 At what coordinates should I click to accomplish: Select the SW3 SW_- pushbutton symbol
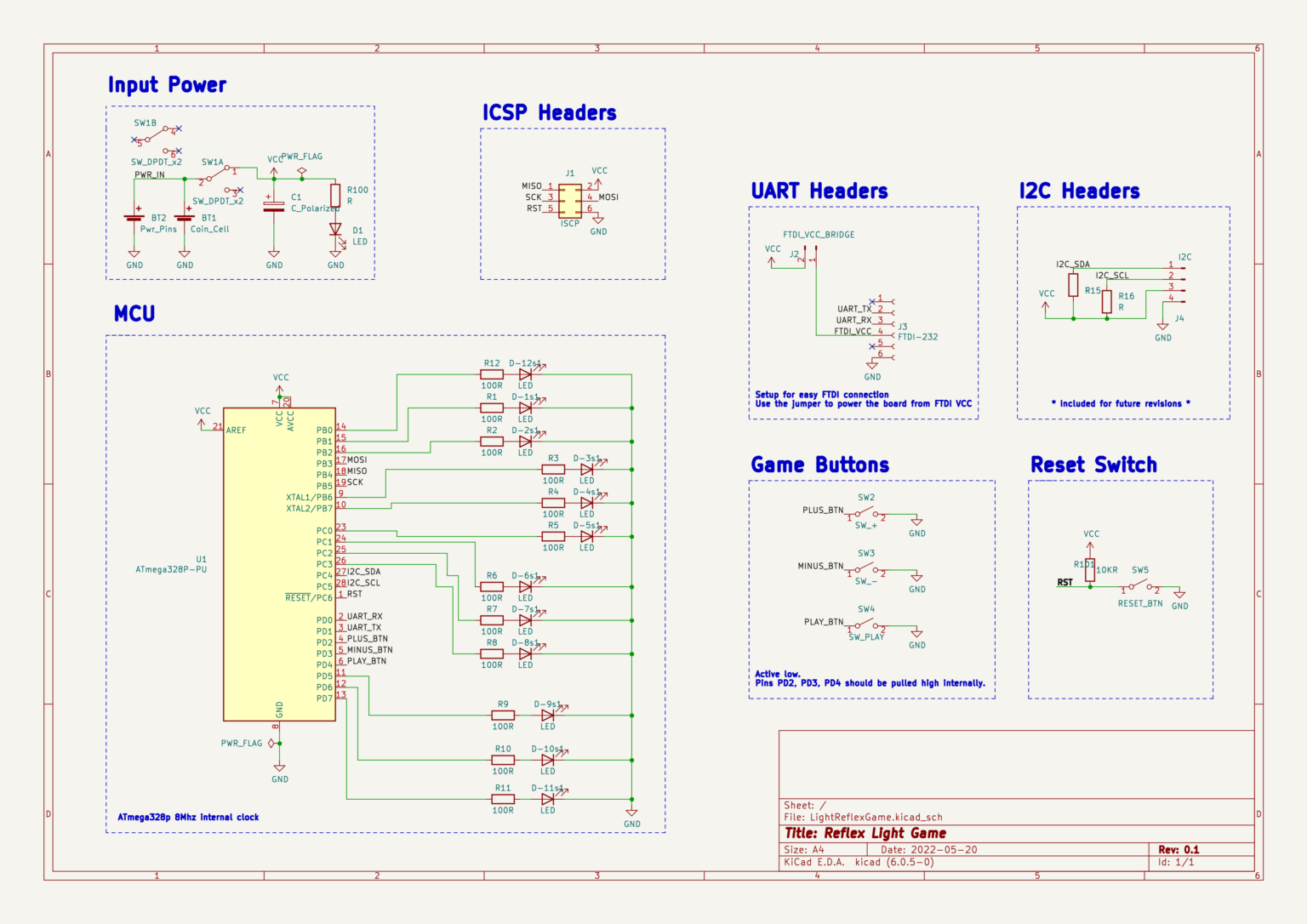(x=866, y=569)
